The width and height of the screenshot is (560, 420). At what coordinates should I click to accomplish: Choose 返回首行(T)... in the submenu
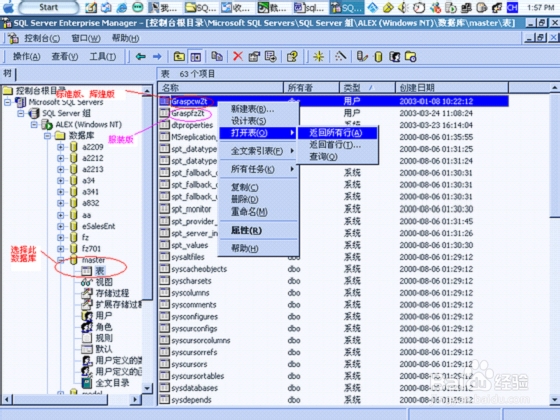pos(338,145)
